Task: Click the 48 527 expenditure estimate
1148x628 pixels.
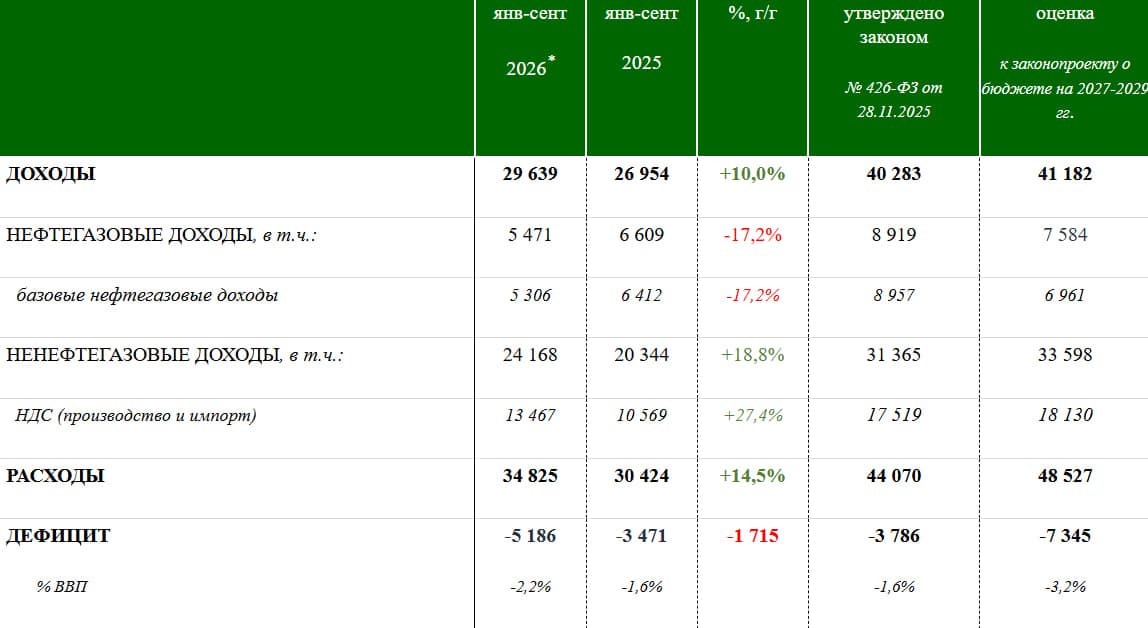Action: tap(1065, 476)
